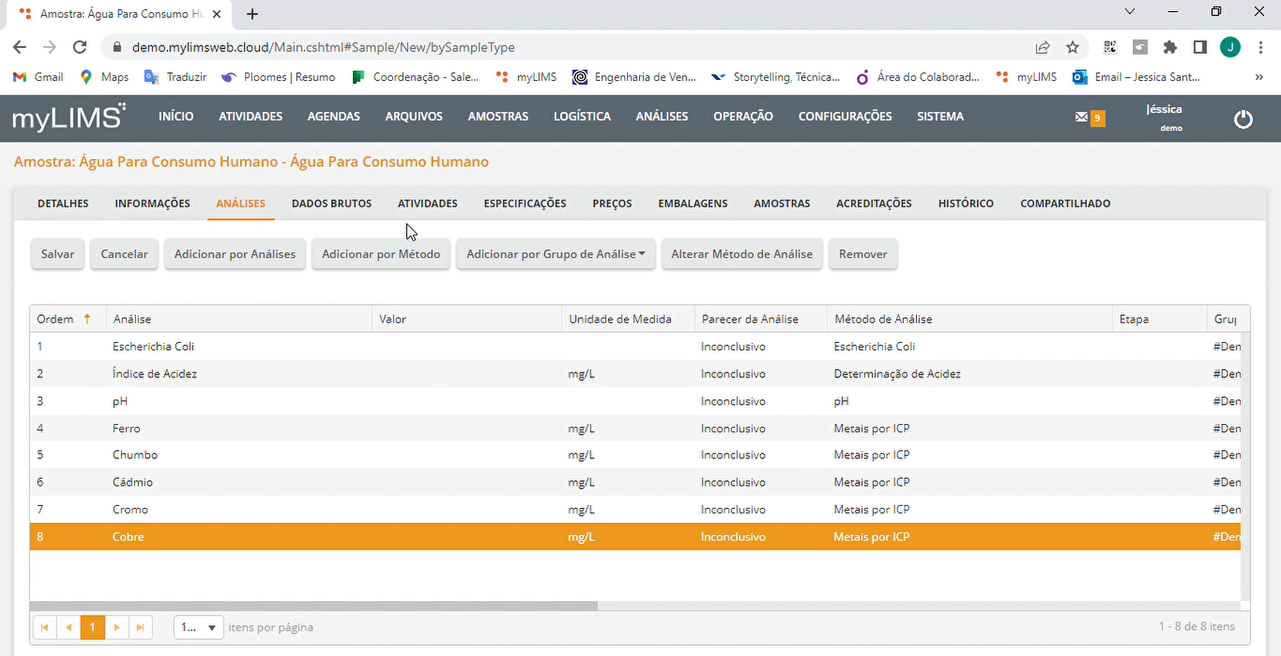Reload the page with refresh icon

(81, 47)
